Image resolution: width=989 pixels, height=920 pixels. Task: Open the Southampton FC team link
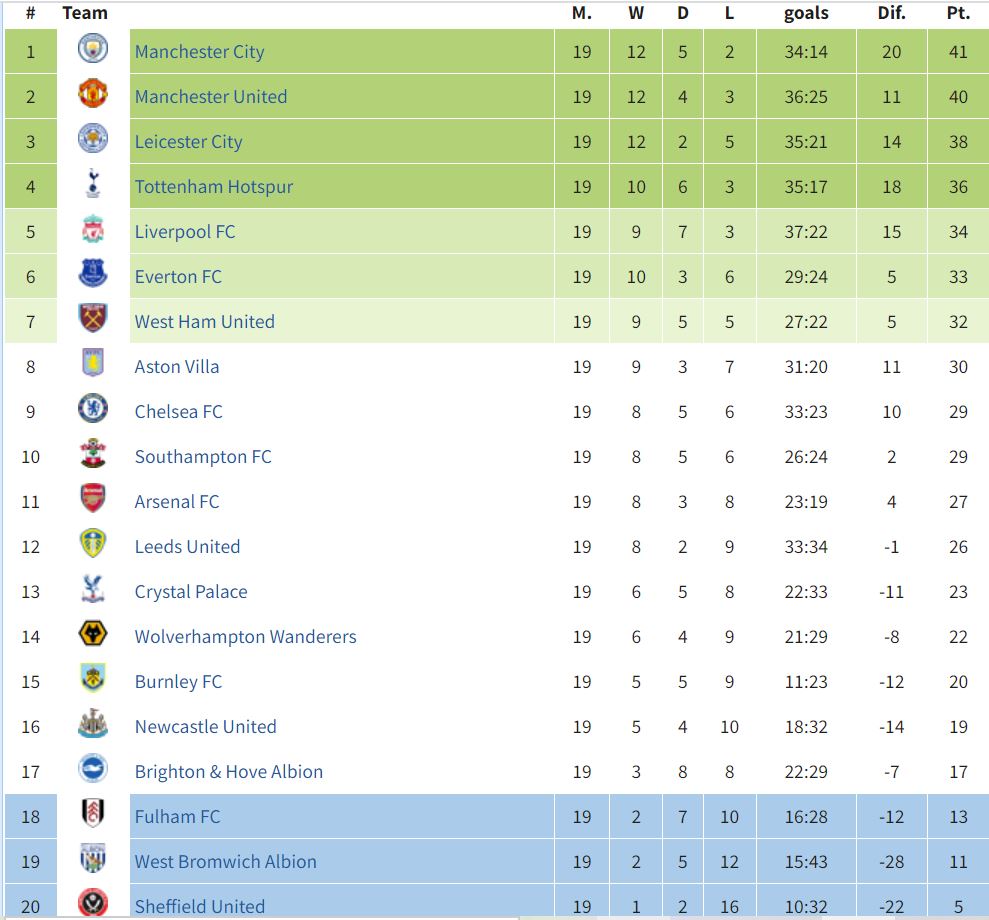203,457
